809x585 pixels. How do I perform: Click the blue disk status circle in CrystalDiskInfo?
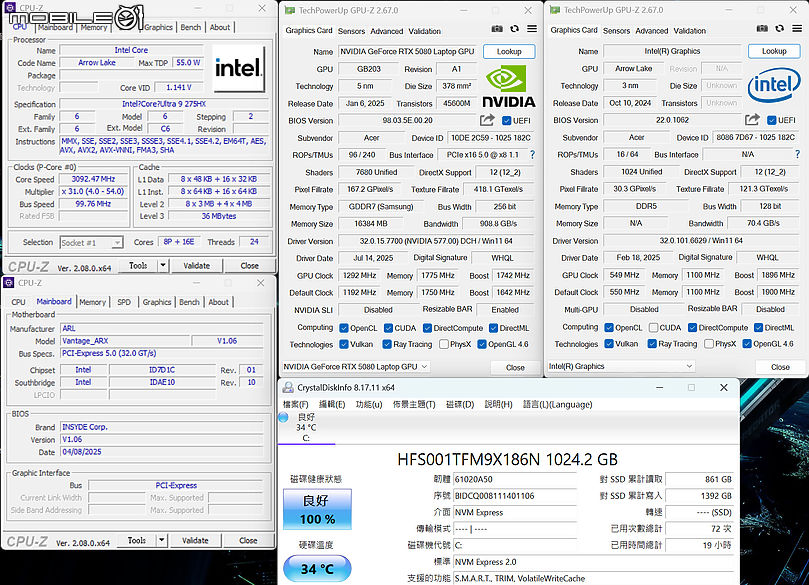(x=283, y=417)
